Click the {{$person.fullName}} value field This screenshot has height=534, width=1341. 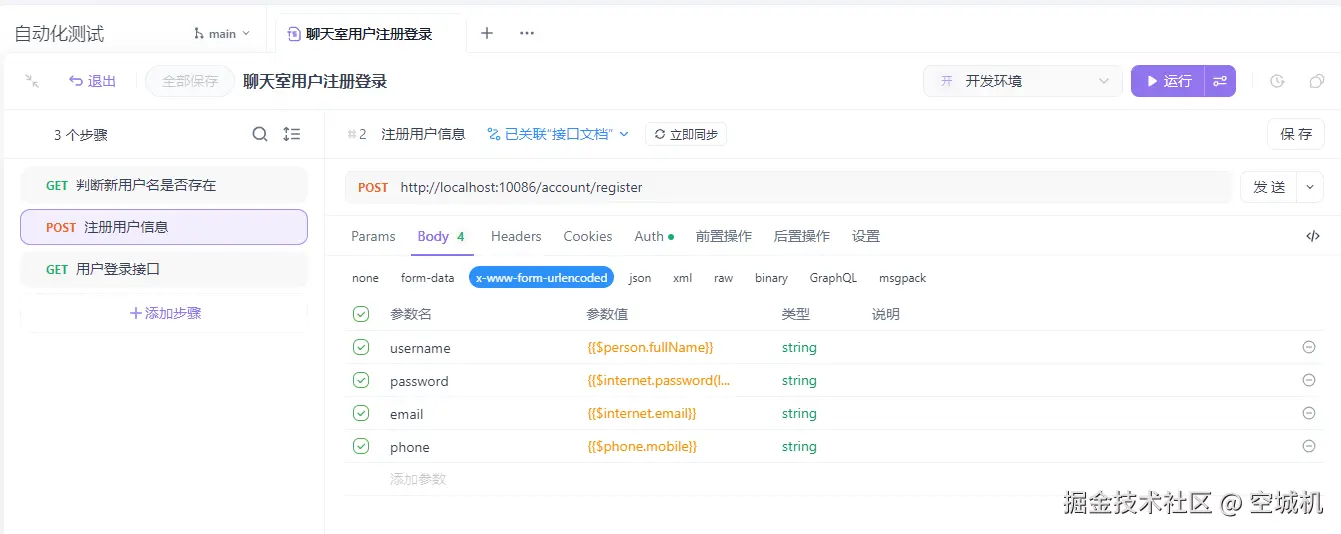click(x=650, y=347)
